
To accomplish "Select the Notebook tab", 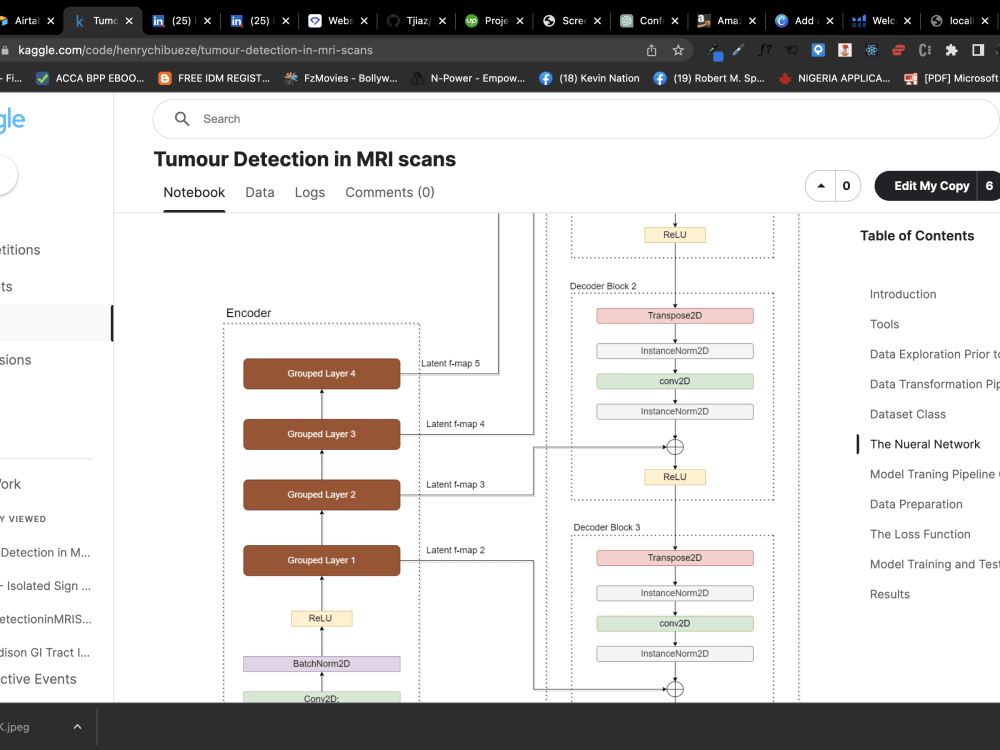I will point(194,193).
